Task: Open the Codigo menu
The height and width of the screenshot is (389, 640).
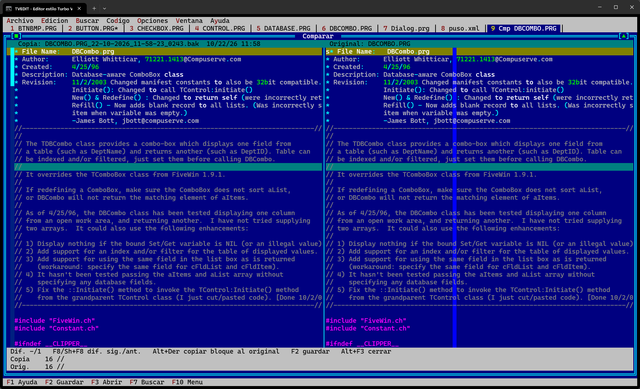Action: 118,20
